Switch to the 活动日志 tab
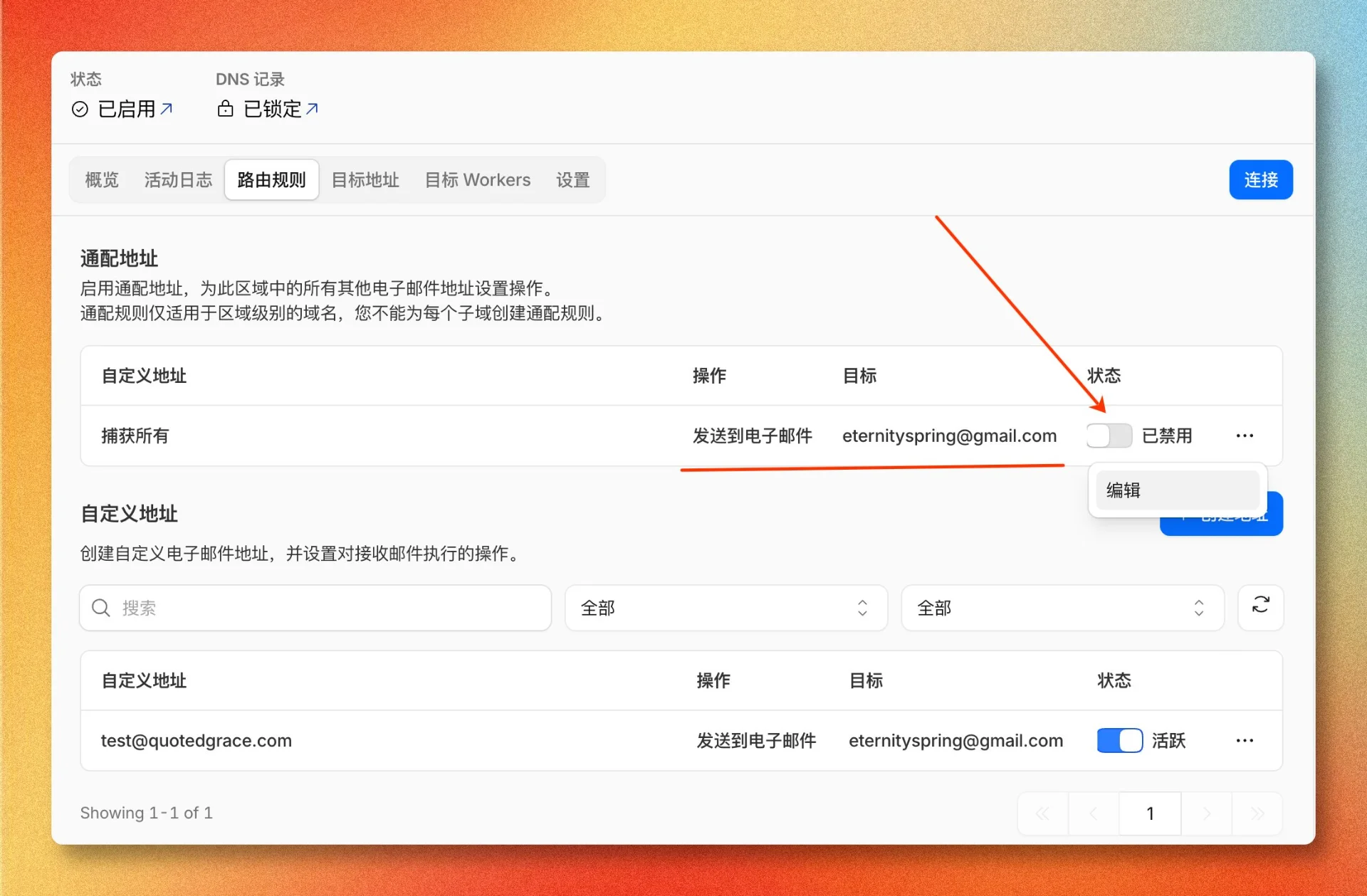The width and height of the screenshot is (1367, 896). [178, 180]
